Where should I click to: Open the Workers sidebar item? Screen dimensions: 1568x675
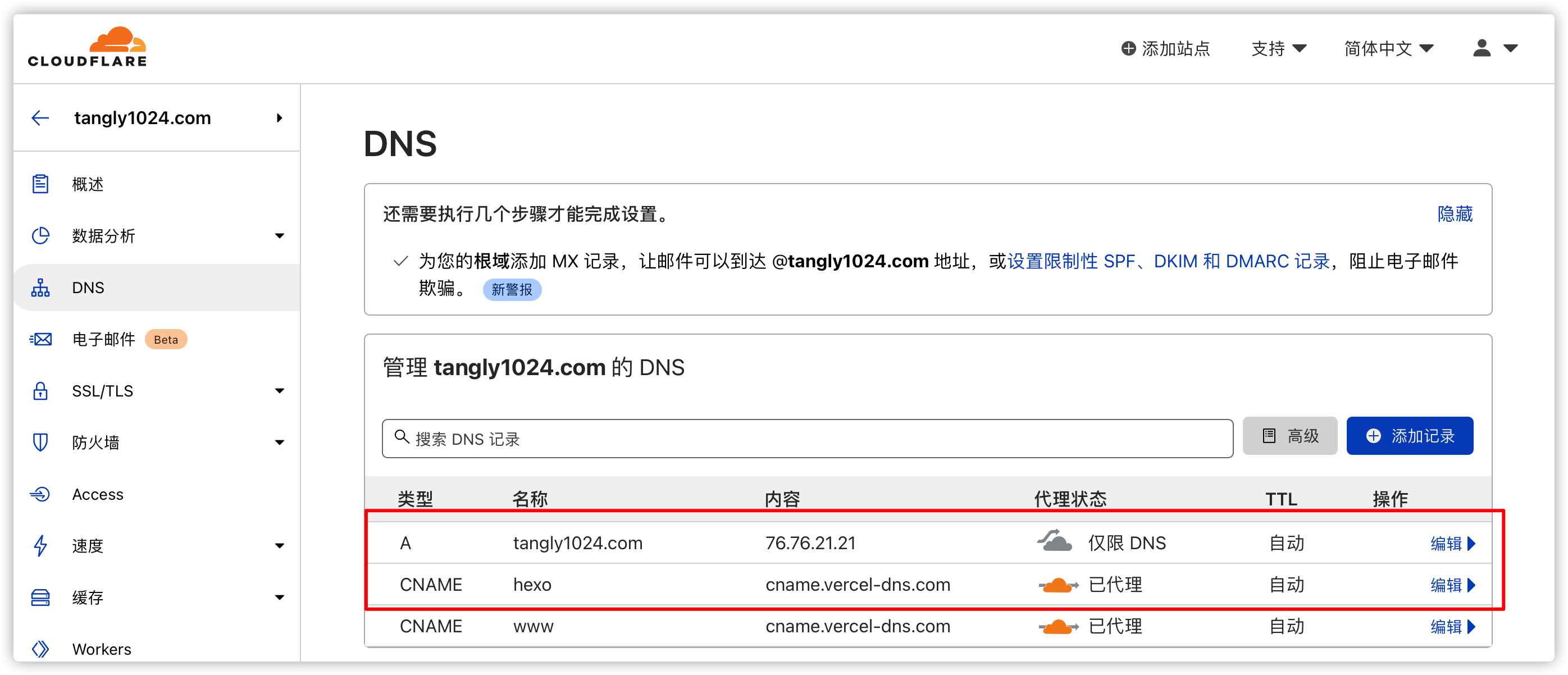[102, 649]
